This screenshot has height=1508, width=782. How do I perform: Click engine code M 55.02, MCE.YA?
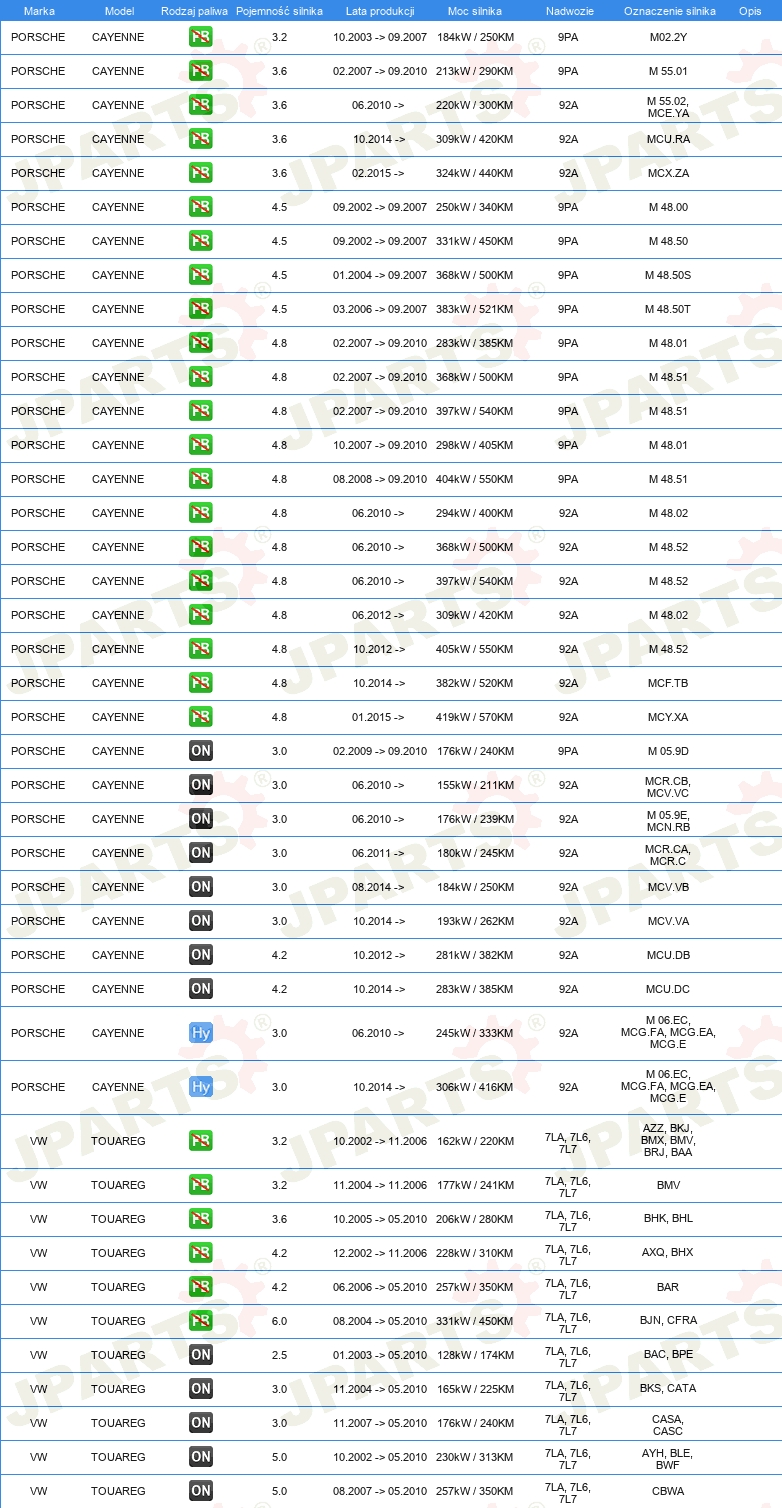(x=668, y=107)
